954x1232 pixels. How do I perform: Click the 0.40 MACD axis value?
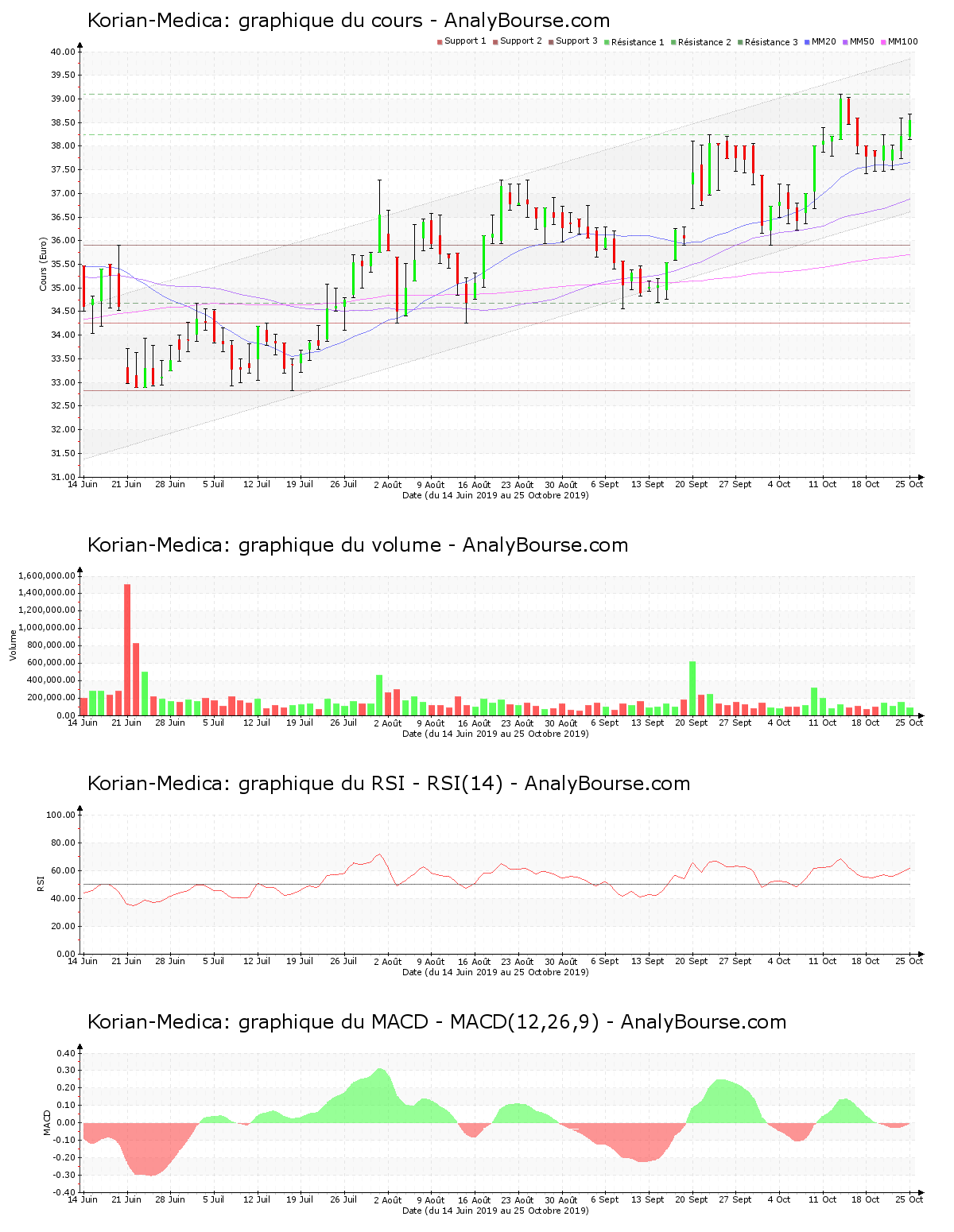[x=66, y=1054]
